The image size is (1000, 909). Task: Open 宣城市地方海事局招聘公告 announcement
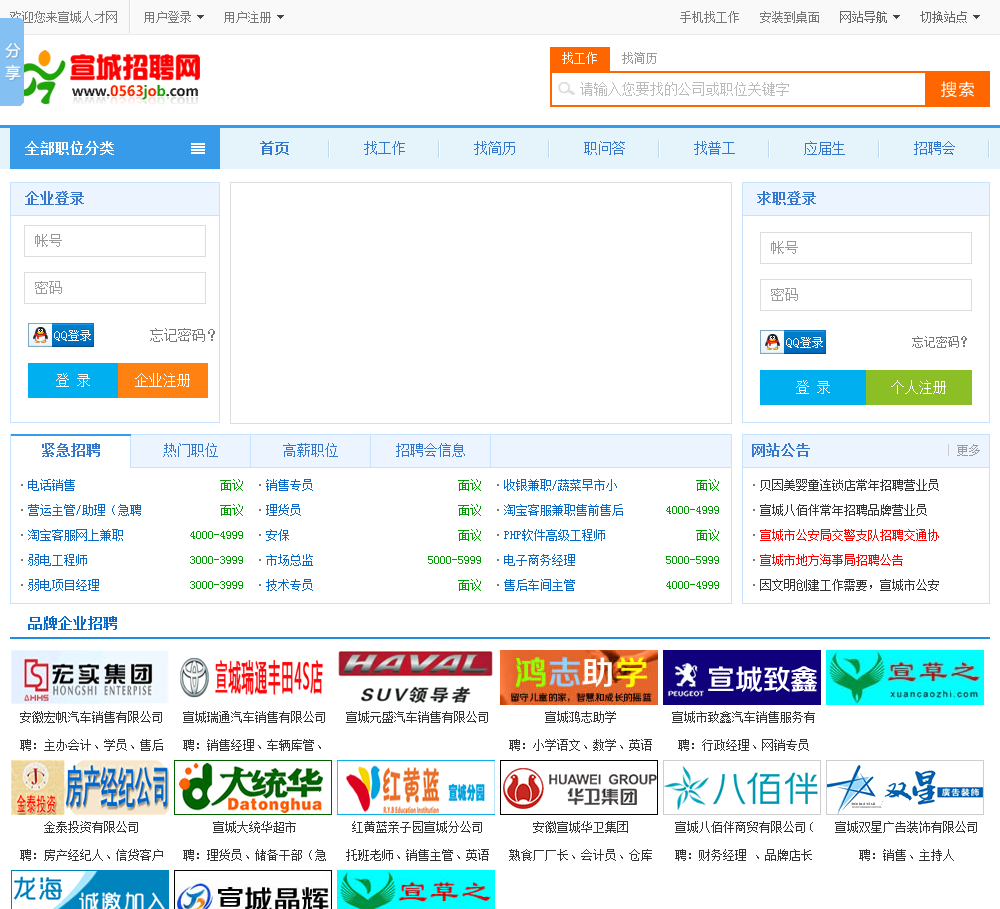pyautogui.click(x=831, y=560)
